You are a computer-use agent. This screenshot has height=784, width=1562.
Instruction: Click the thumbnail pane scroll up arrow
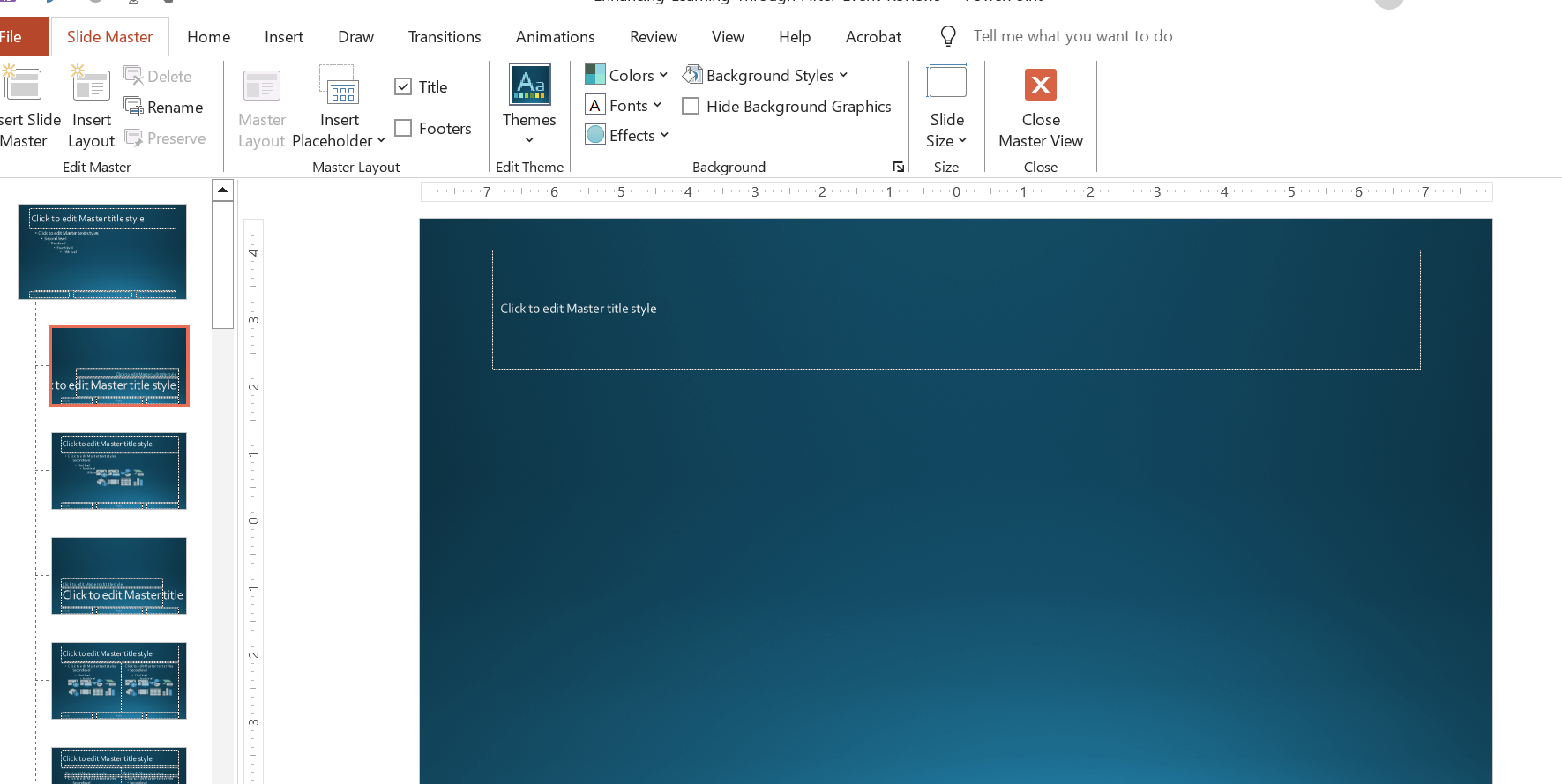click(223, 190)
